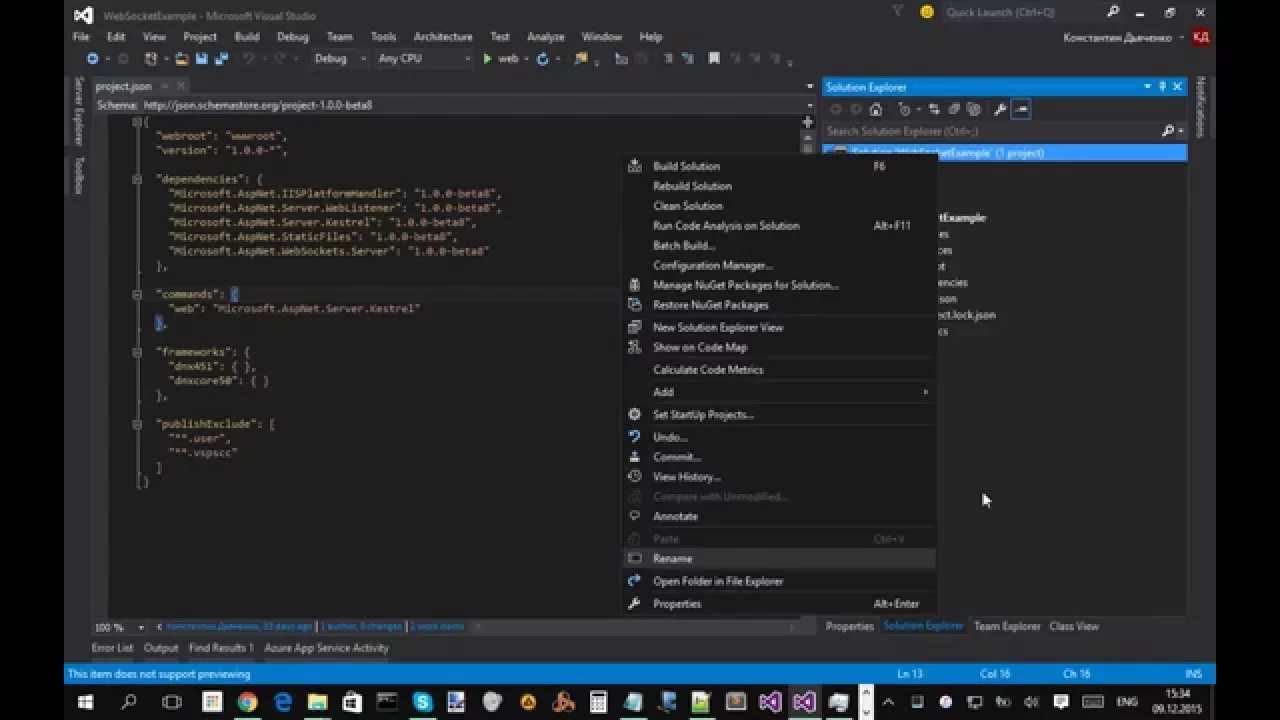Image resolution: width=1280 pixels, height=720 pixels.
Task: Click the Collapse All icon in Solution Explorer
Action: pyautogui.click(x=954, y=109)
